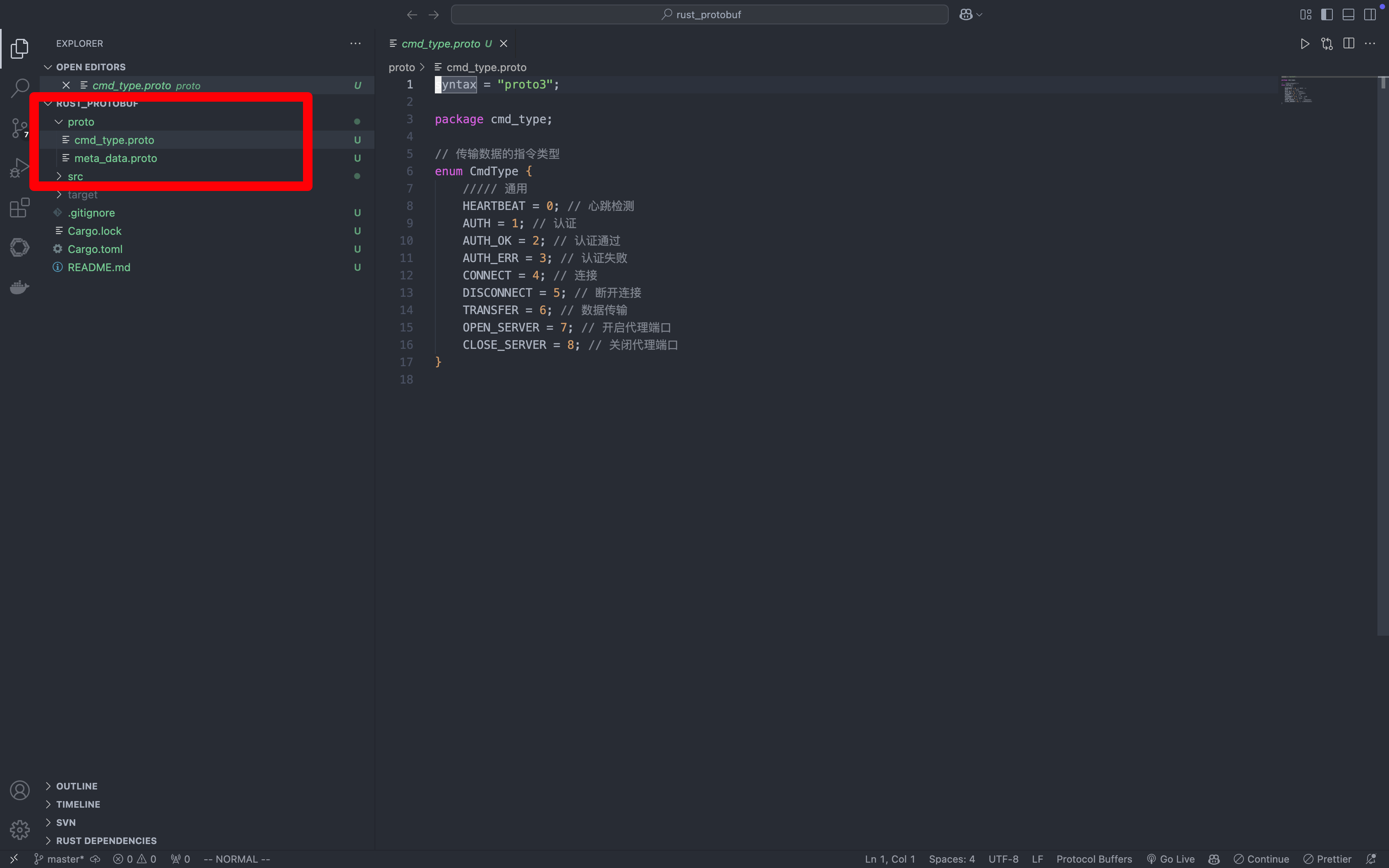Click the cmd_type.proto breadcrumb segment
The image size is (1389, 868).
coord(480,67)
